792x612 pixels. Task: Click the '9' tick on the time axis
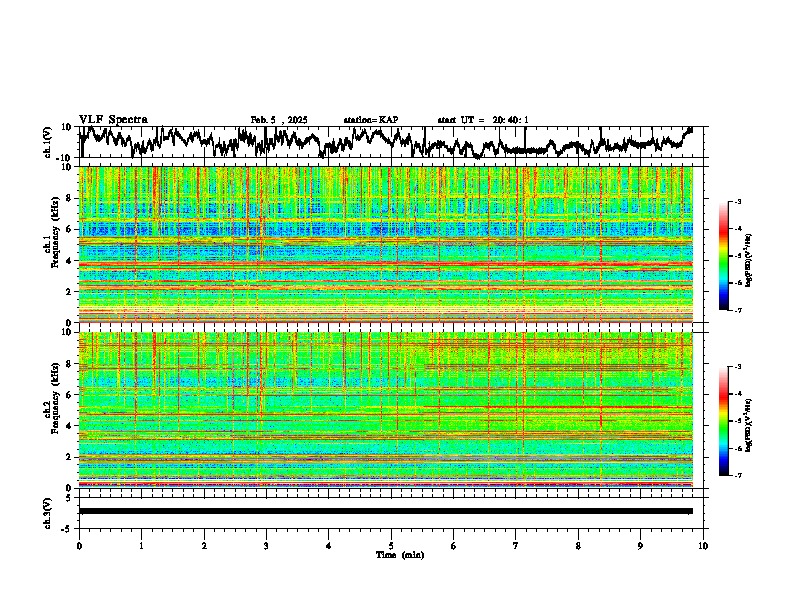coord(640,546)
